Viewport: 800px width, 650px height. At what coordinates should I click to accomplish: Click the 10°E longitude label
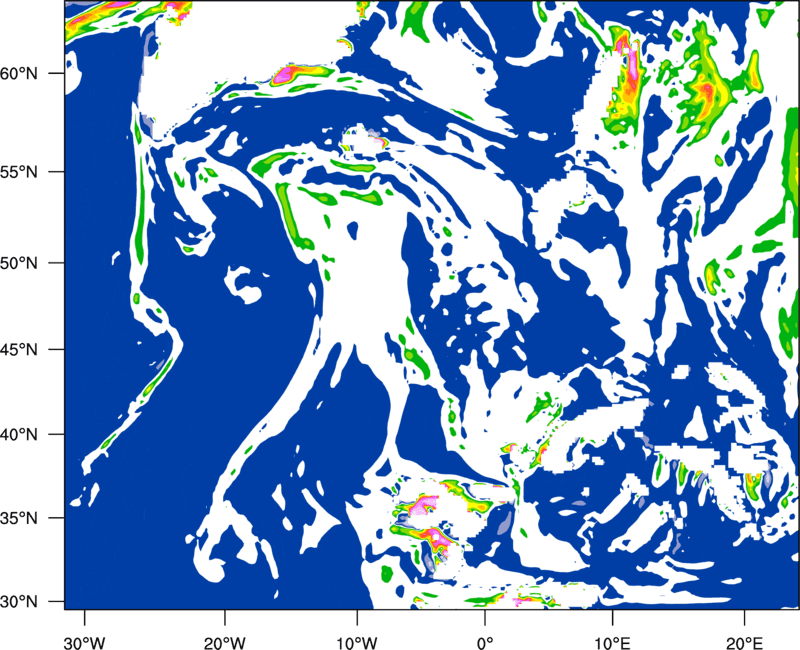(612, 642)
